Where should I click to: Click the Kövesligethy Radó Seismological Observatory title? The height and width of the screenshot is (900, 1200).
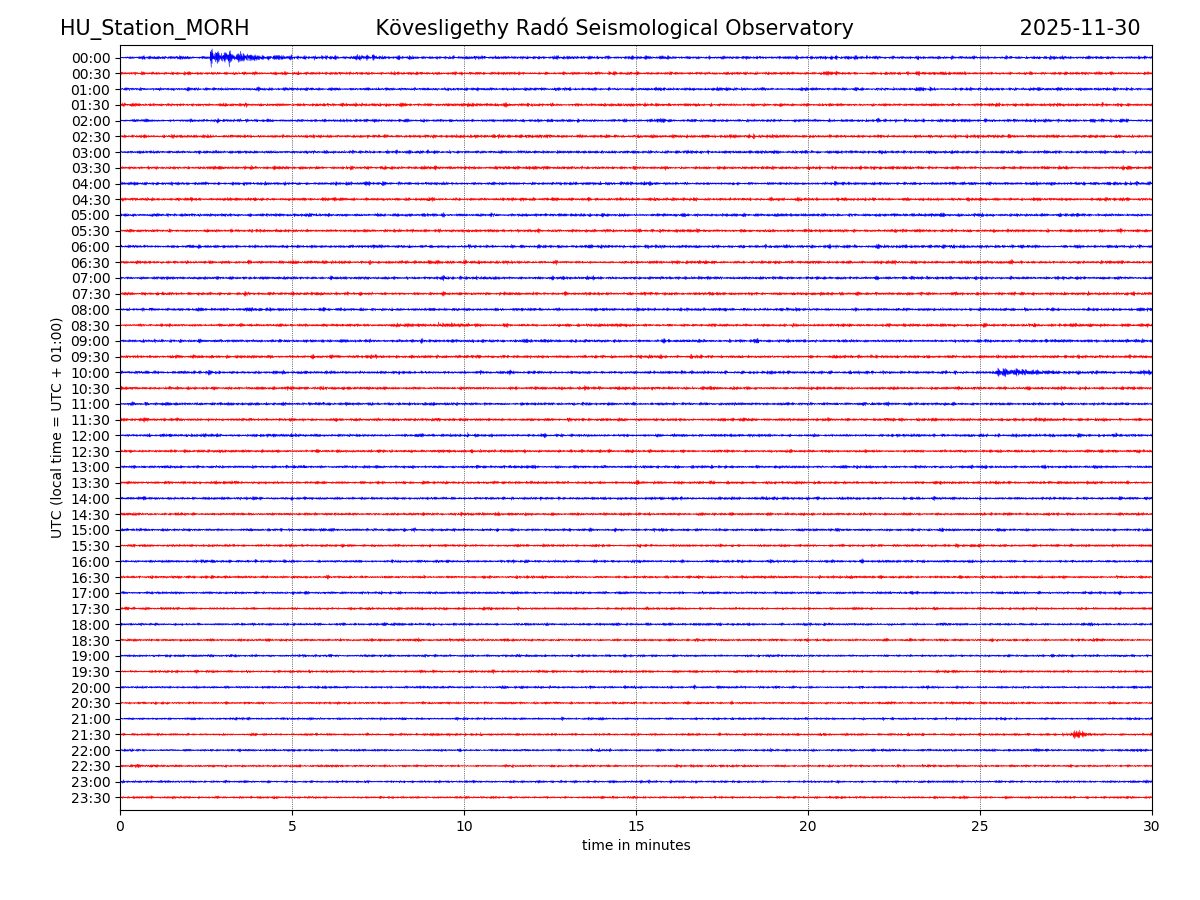614,28
